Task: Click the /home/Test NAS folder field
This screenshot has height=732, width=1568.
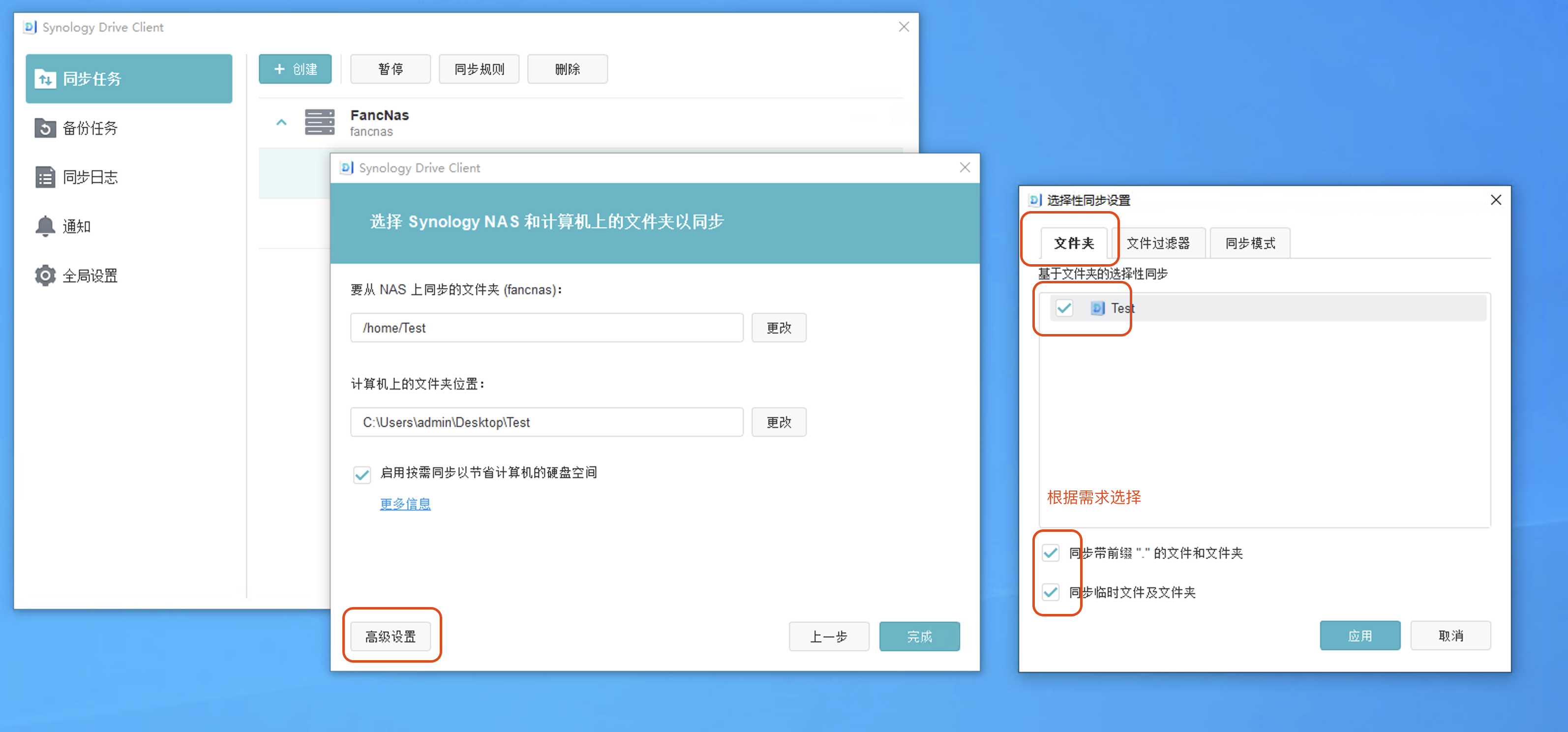Action: coord(546,328)
